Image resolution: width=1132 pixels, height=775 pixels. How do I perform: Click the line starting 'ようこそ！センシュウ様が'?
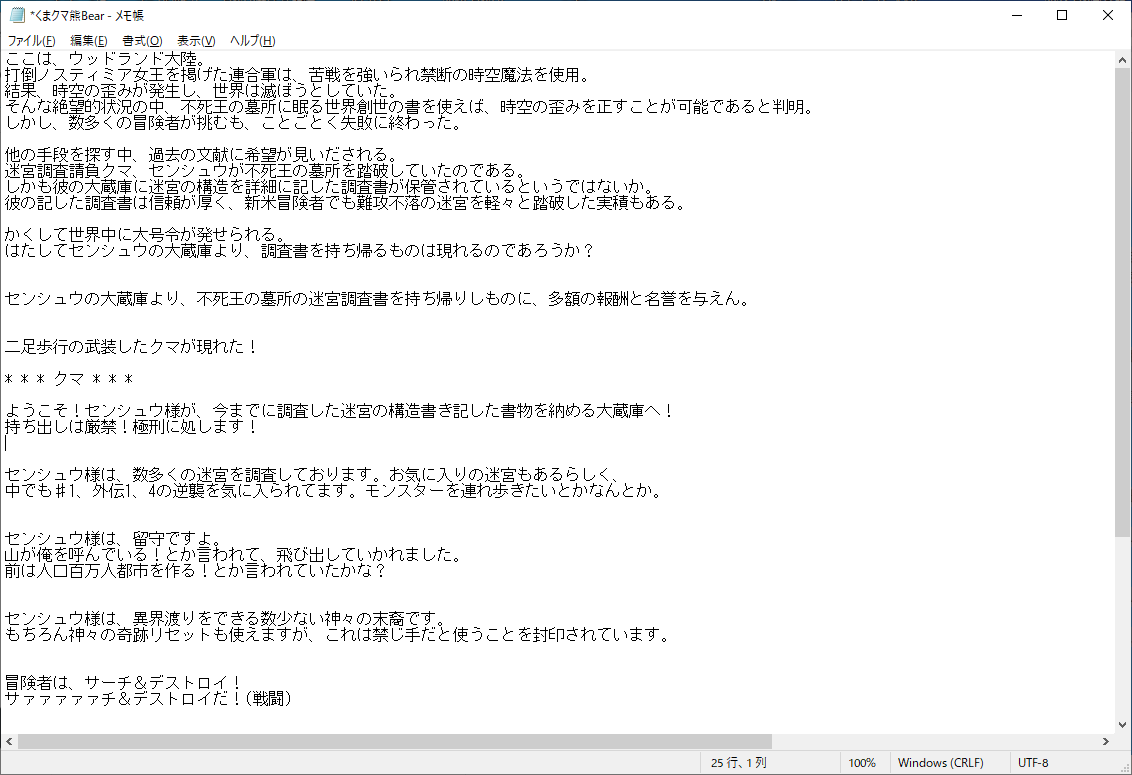coord(340,410)
